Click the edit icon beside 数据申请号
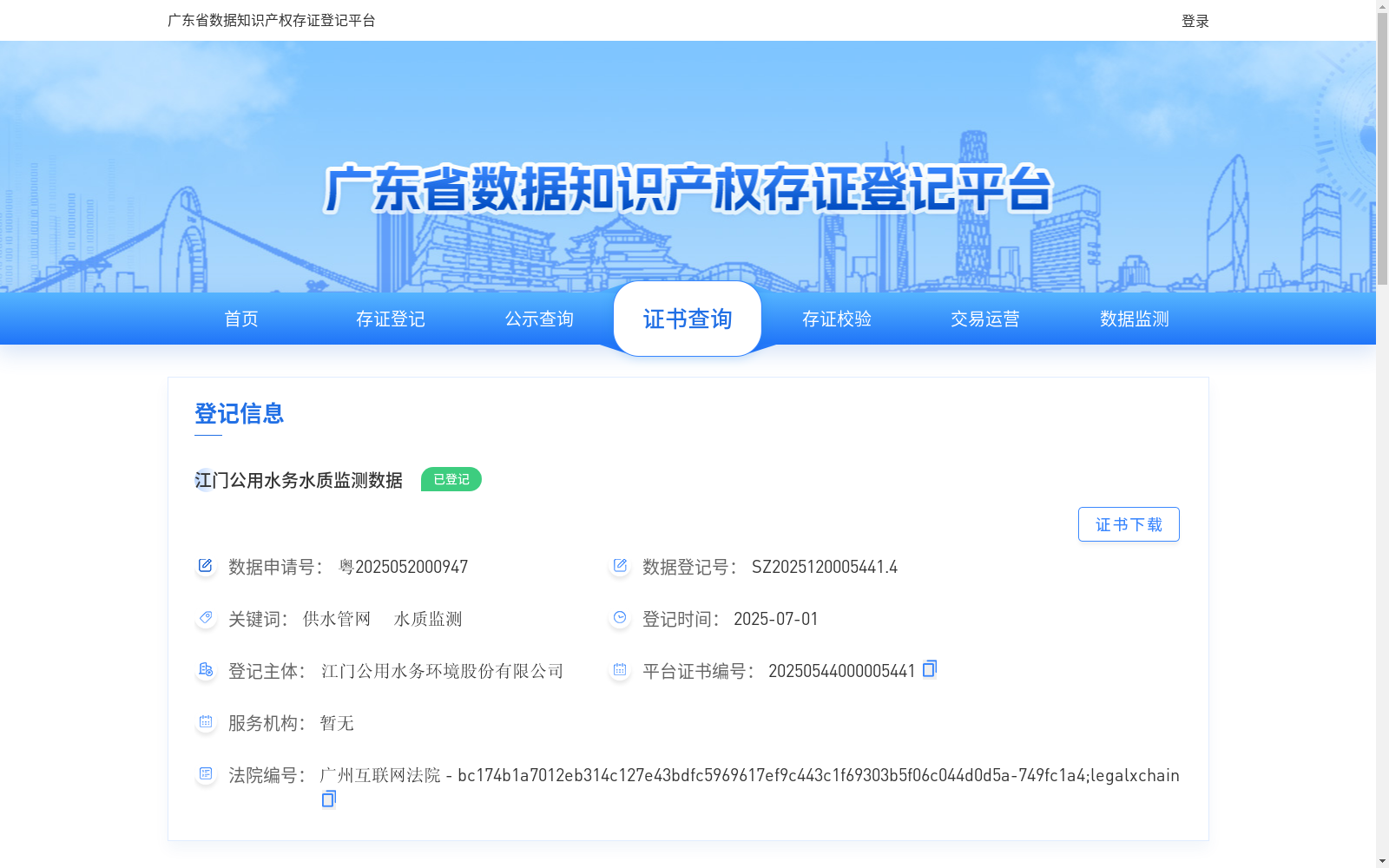Viewport: 1389px width, 868px height. (205, 565)
